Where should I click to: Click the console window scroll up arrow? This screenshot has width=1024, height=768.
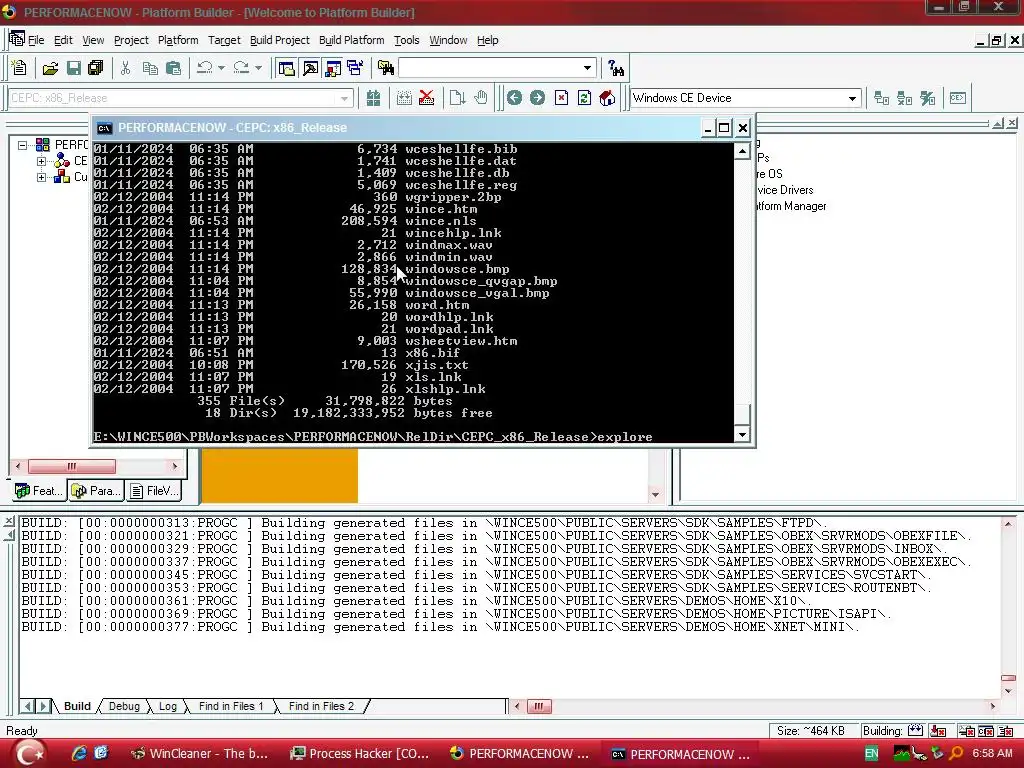(742, 152)
